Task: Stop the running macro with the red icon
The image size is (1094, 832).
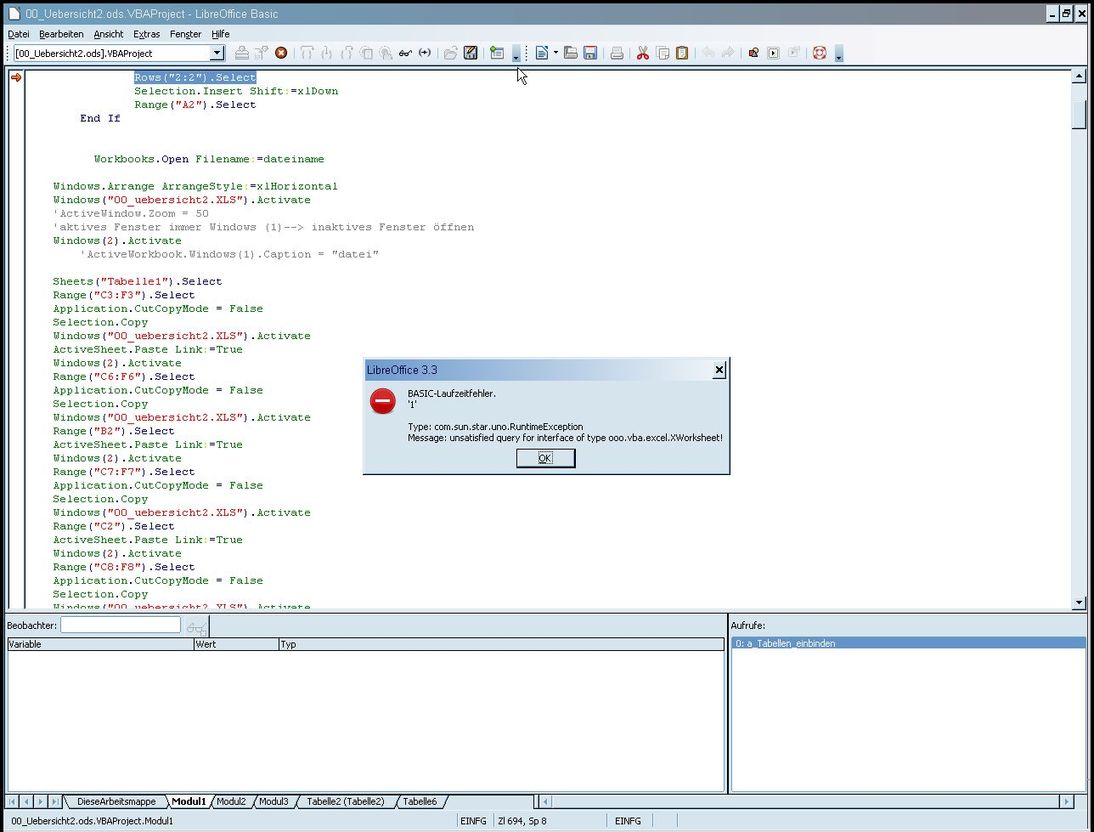Action: click(x=281, y=53)
